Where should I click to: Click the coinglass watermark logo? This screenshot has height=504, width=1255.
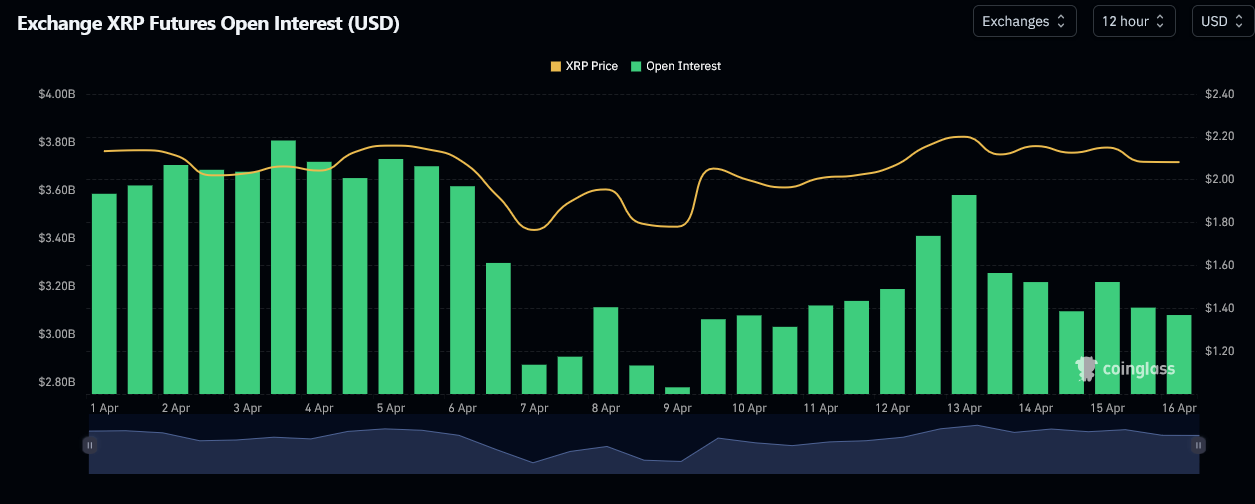1125,369
